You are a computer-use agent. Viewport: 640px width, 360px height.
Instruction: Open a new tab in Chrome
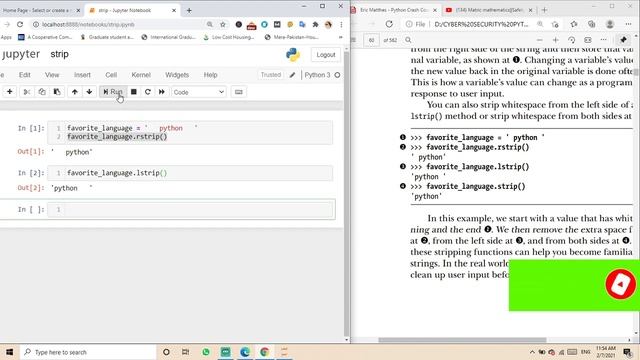pyautogui.click(x=189, y=10)
